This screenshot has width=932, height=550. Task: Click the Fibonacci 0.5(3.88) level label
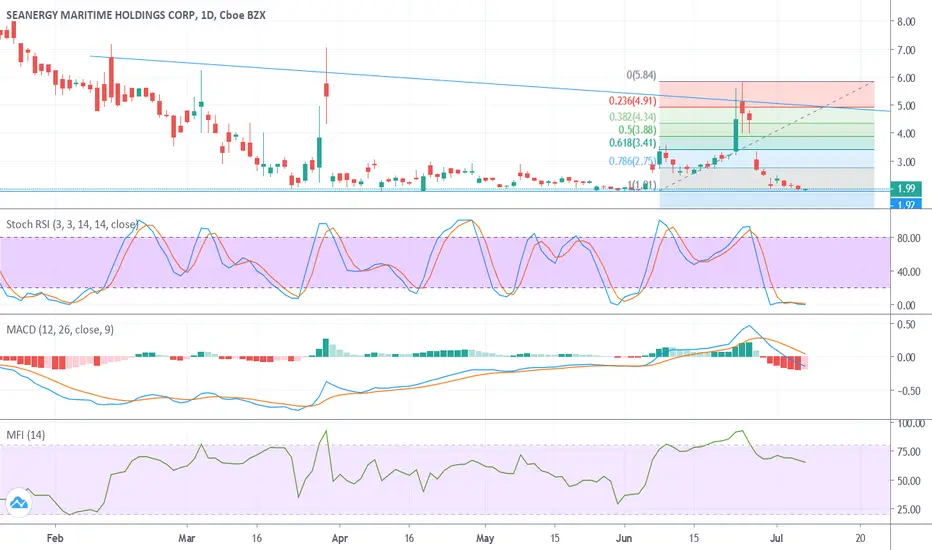point(637,130)
